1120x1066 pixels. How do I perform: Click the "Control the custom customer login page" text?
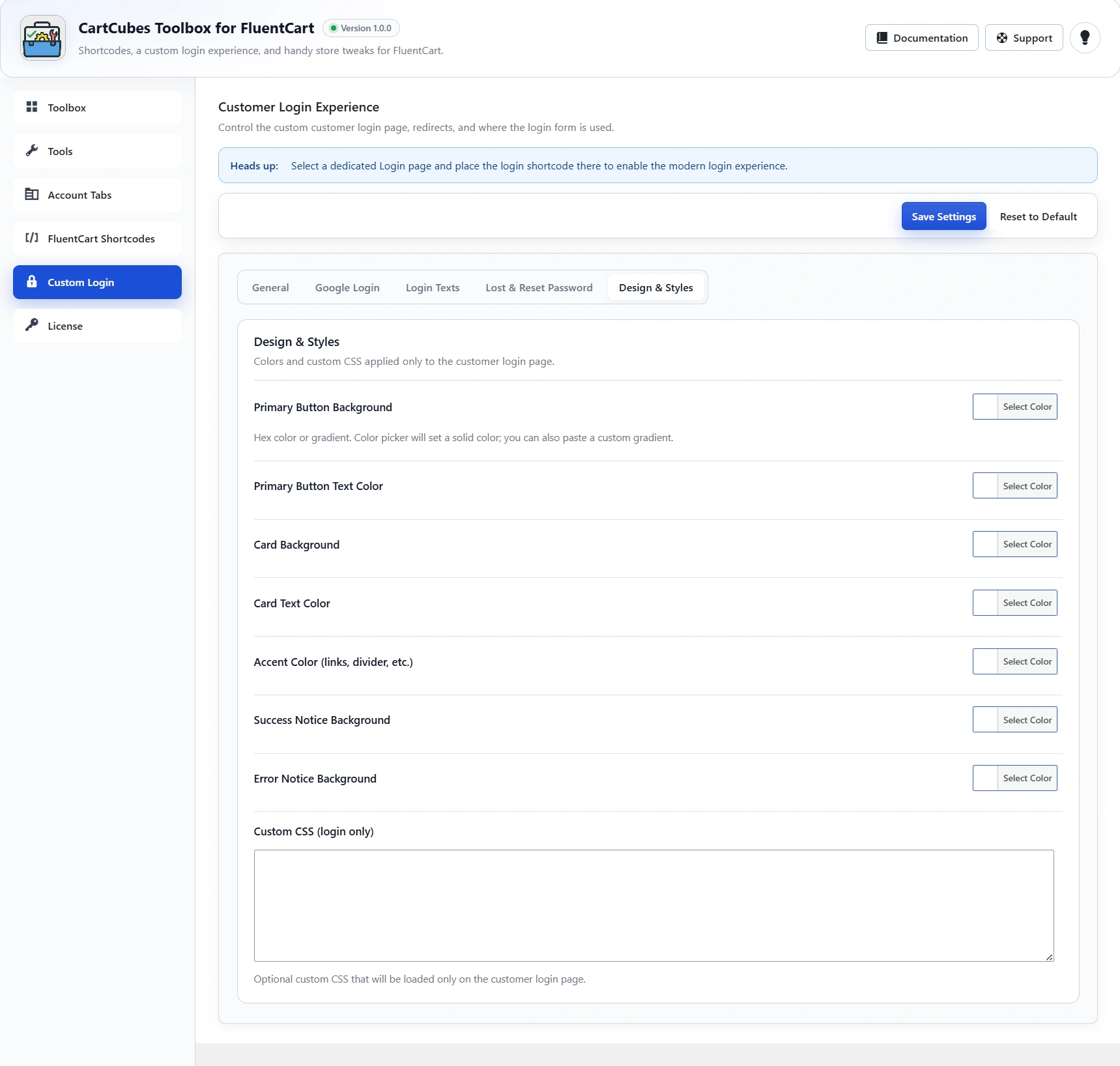(416, 128)
